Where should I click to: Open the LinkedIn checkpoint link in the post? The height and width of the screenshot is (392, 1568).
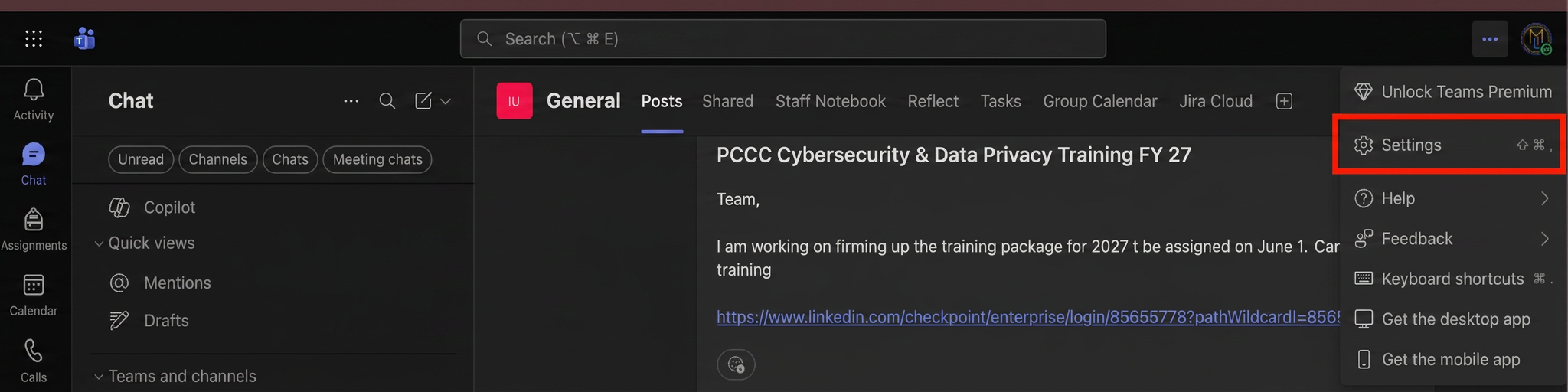coord(1027,317)
